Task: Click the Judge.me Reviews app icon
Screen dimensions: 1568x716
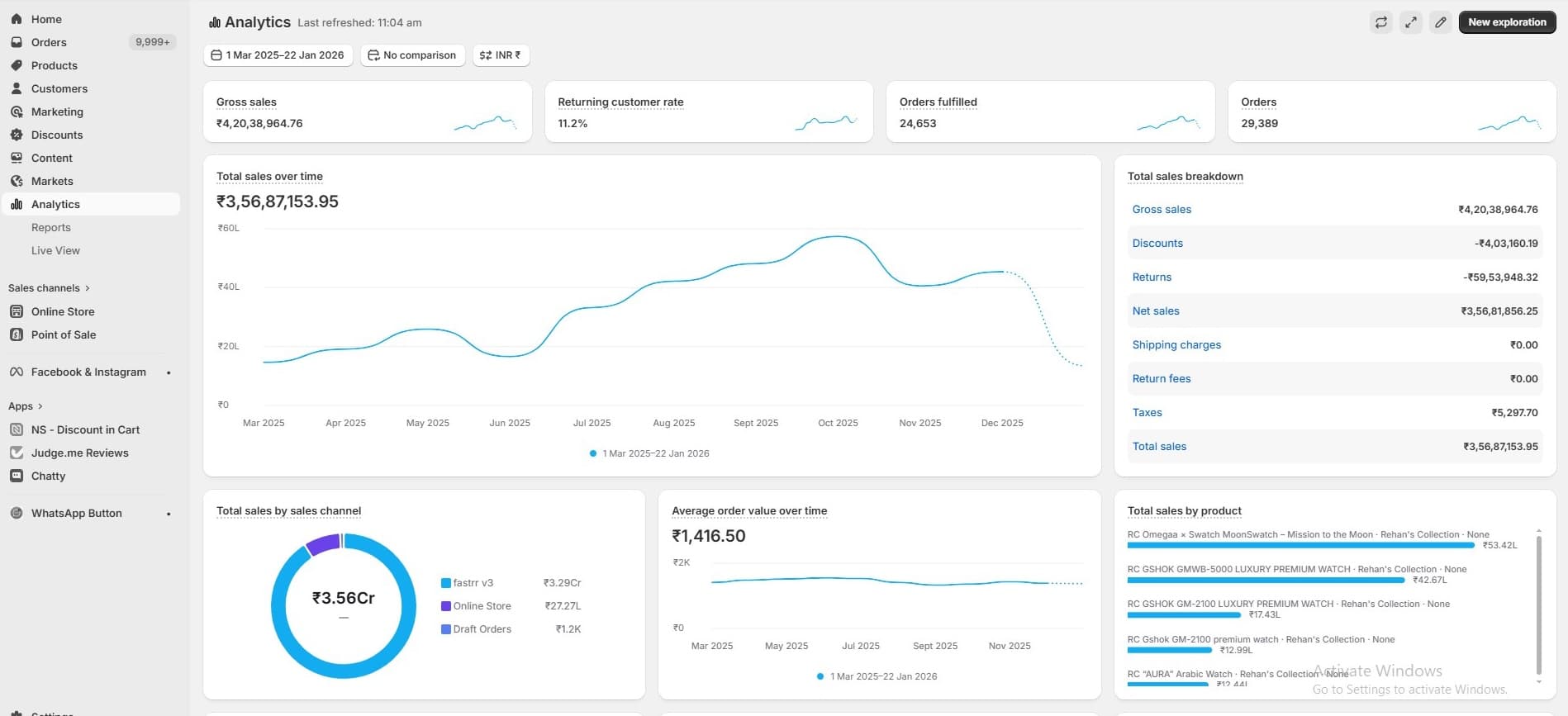Action: 17,453
